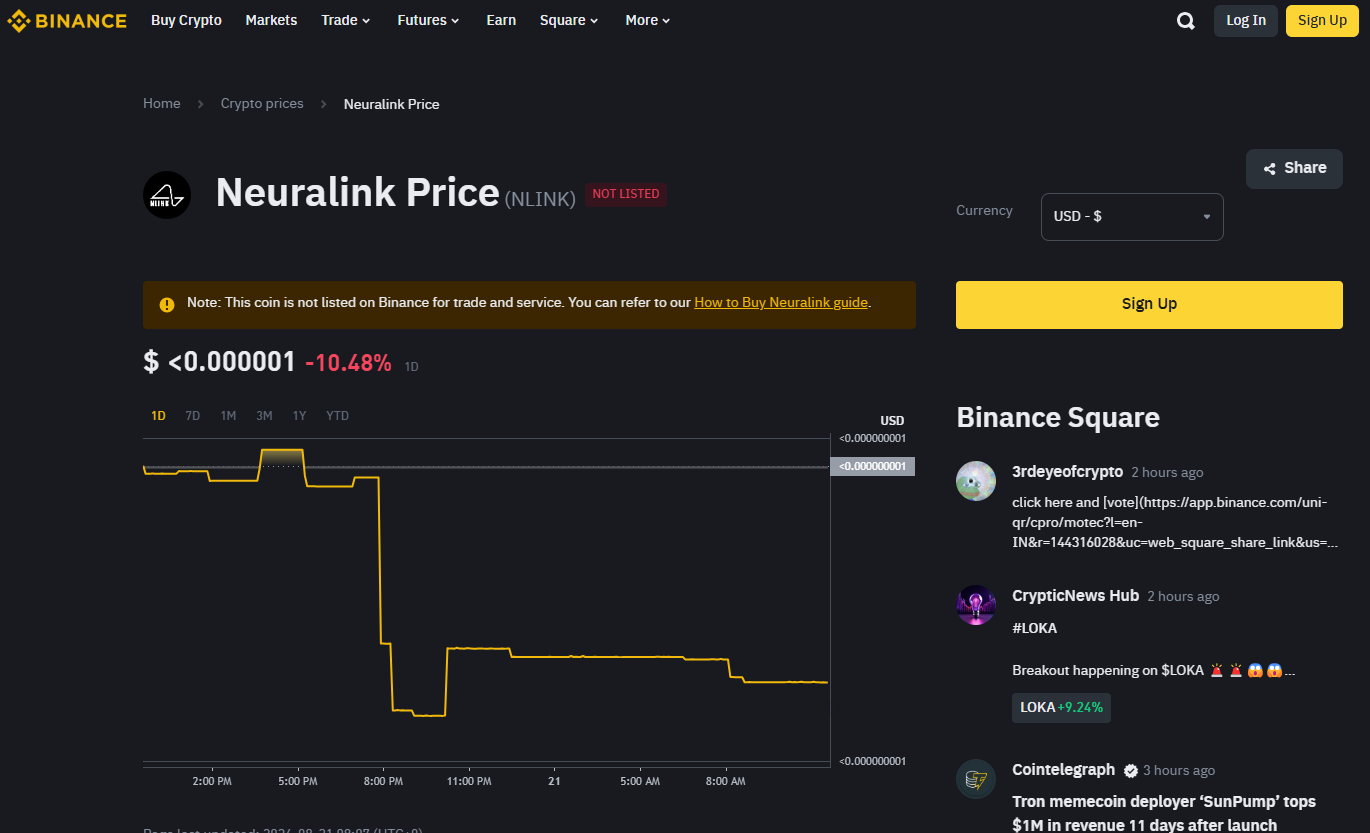1370x833 pixels.
Task: Select the 3M chart range
Action: click(x=264, y=416)
